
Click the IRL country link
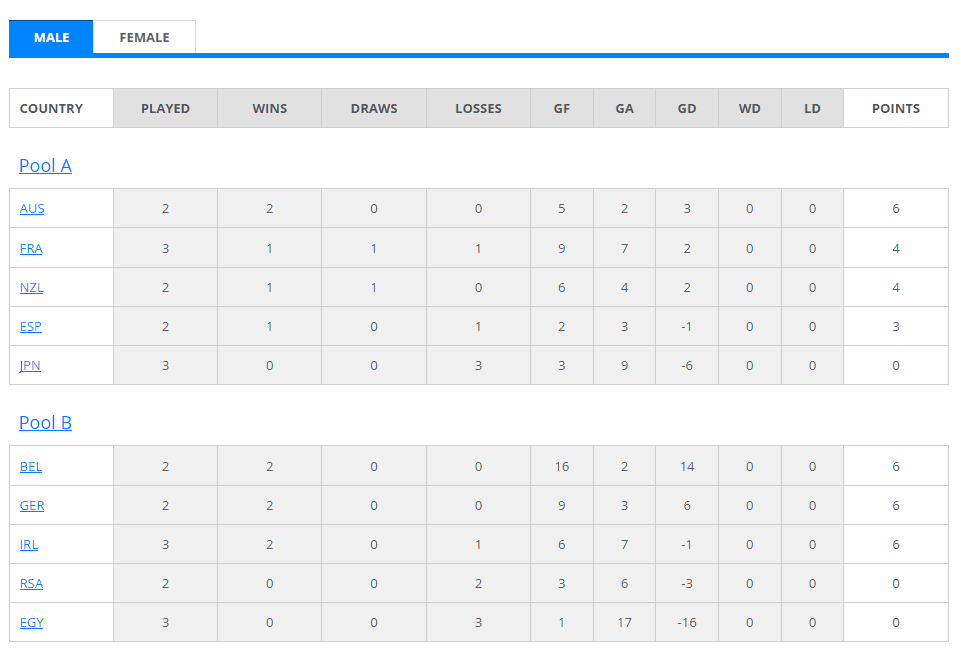click(x=29, y=545)
